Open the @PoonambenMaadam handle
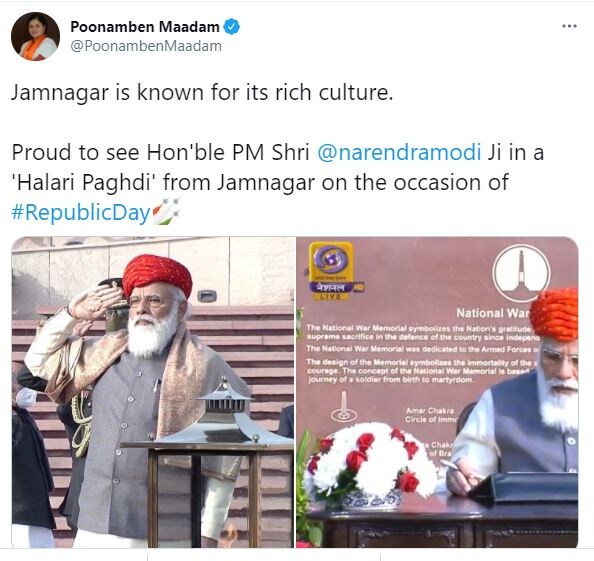This screenshot has width=594, height=561. [146, 46]
